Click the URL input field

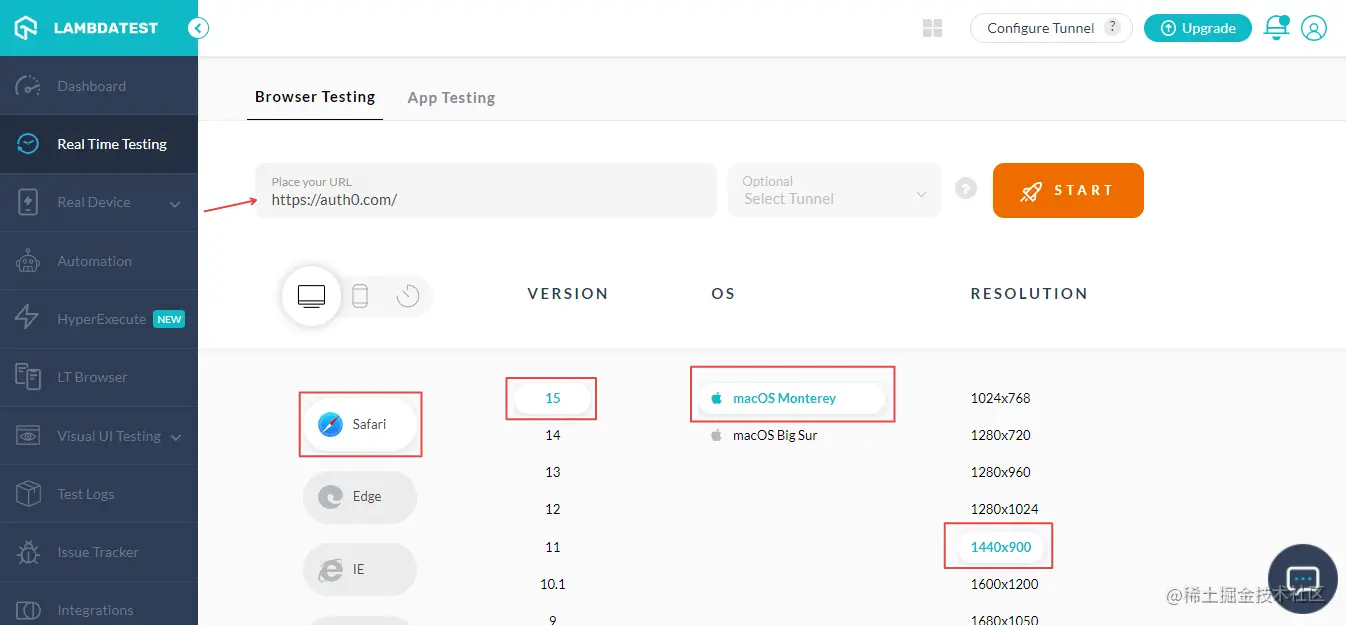pos(485,190)
